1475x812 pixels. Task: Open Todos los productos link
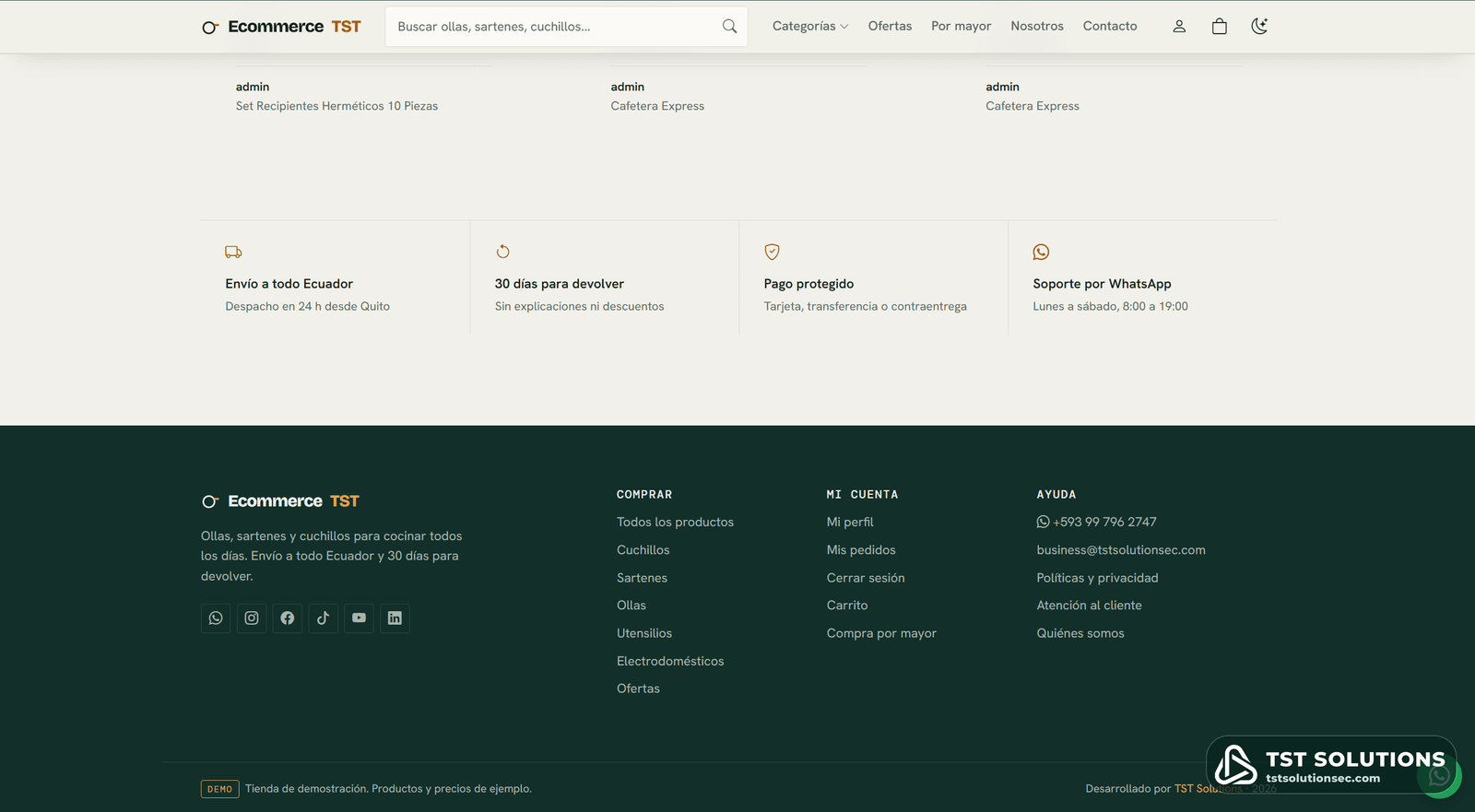(675, 522)
